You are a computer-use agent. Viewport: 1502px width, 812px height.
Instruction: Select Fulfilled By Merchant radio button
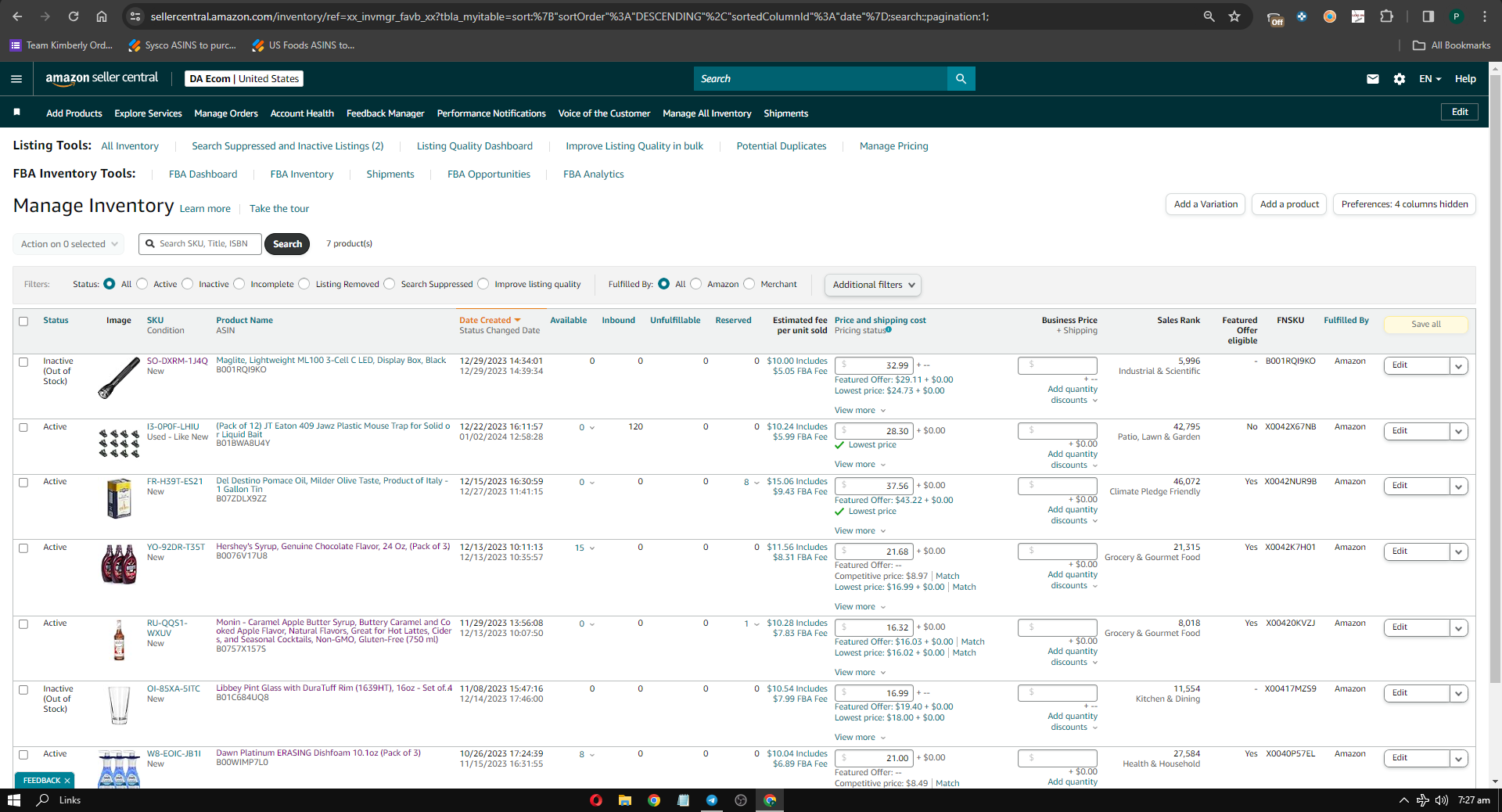(749, 284)
